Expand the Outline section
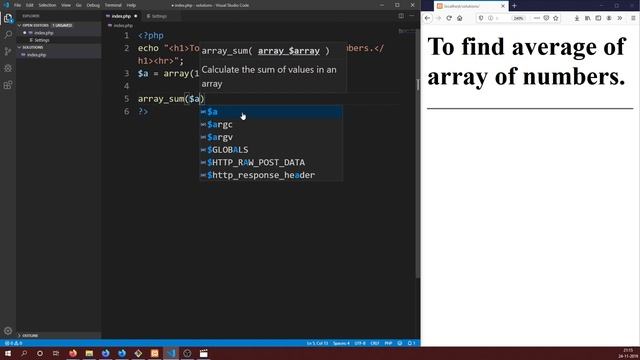This screenshot has height=360, width=640. pyautogui.click(x=59, y=336)
